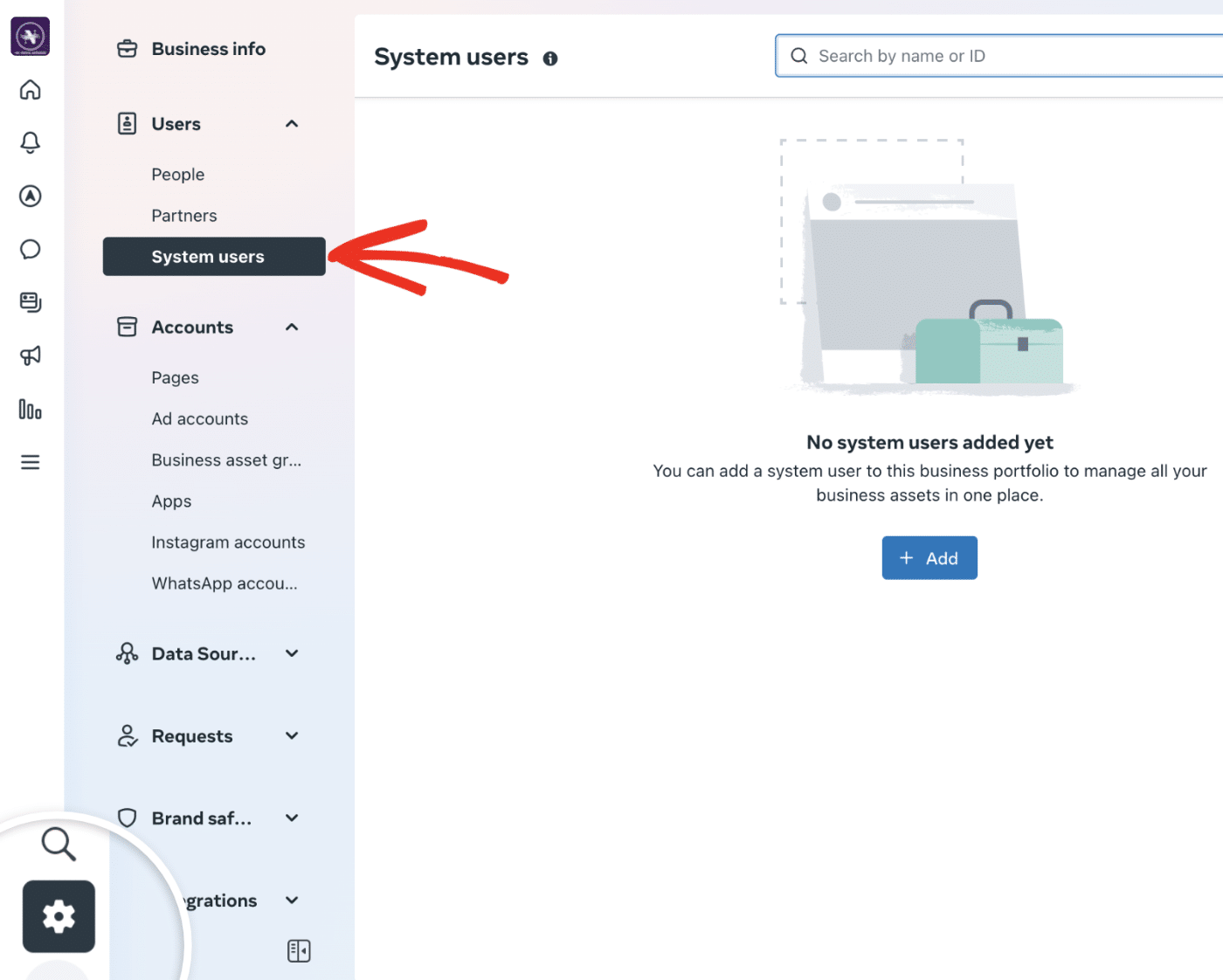Open Business info settings
This screenshot has width=1223, height=980.
208,49
